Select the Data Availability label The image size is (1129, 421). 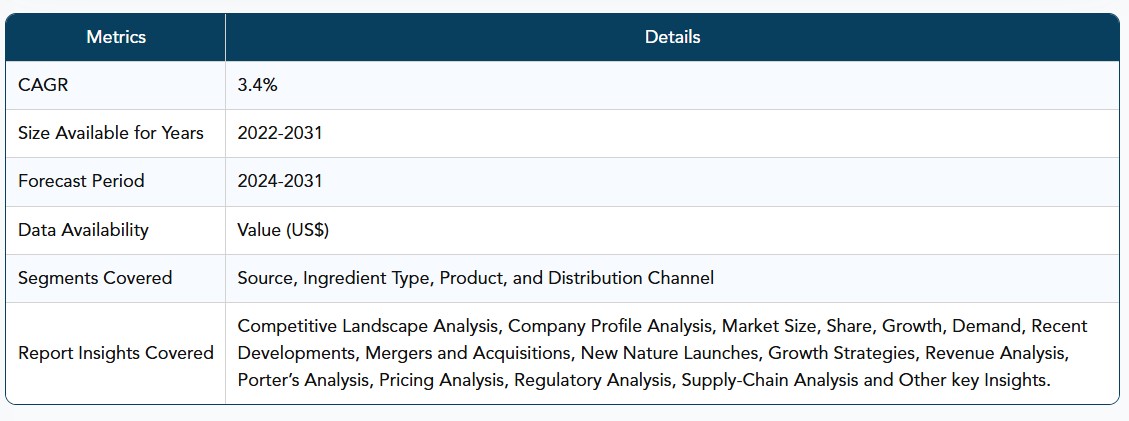point(84,230)
